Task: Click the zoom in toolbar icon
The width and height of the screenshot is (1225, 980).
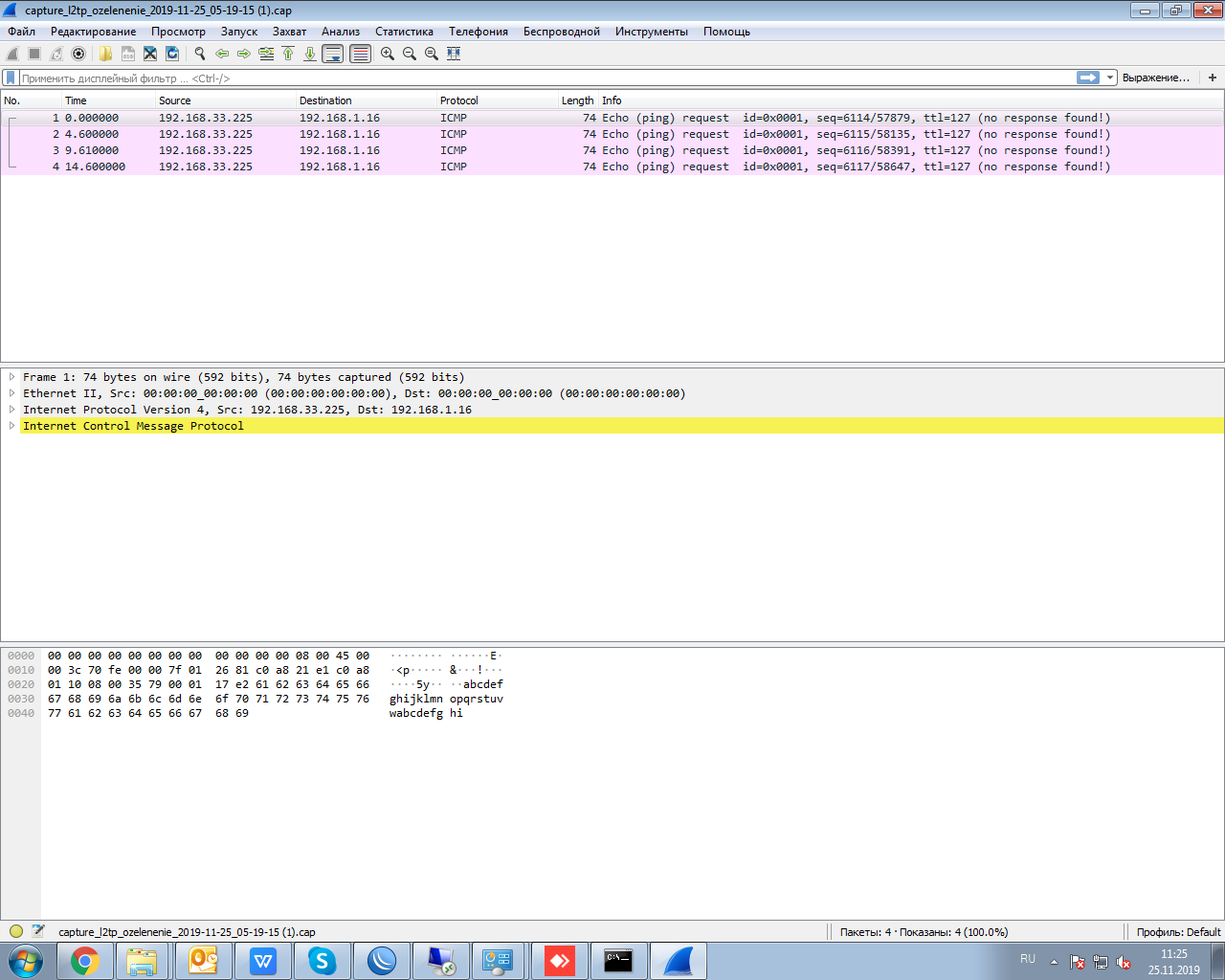Action: coord(387,54)
